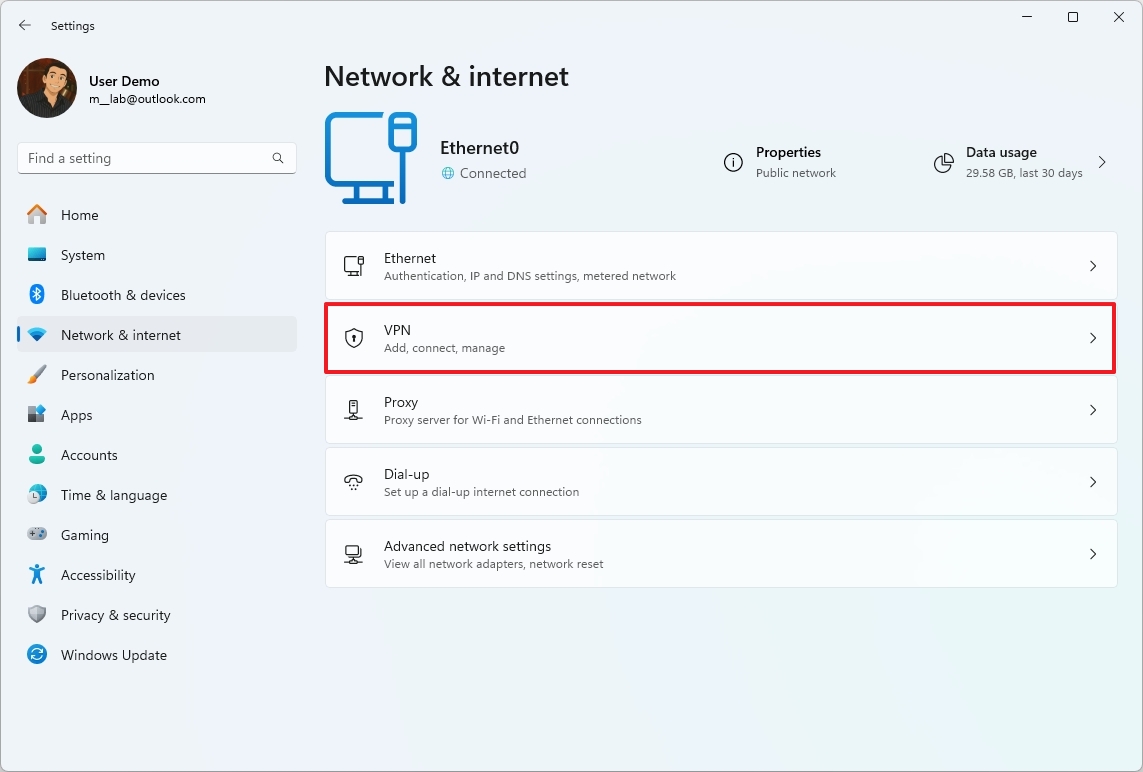Image resolution: width=1143 pixels, height=772 pixels.
Task: Open Proxy settings via its chevron
Action: (1092, 410)
